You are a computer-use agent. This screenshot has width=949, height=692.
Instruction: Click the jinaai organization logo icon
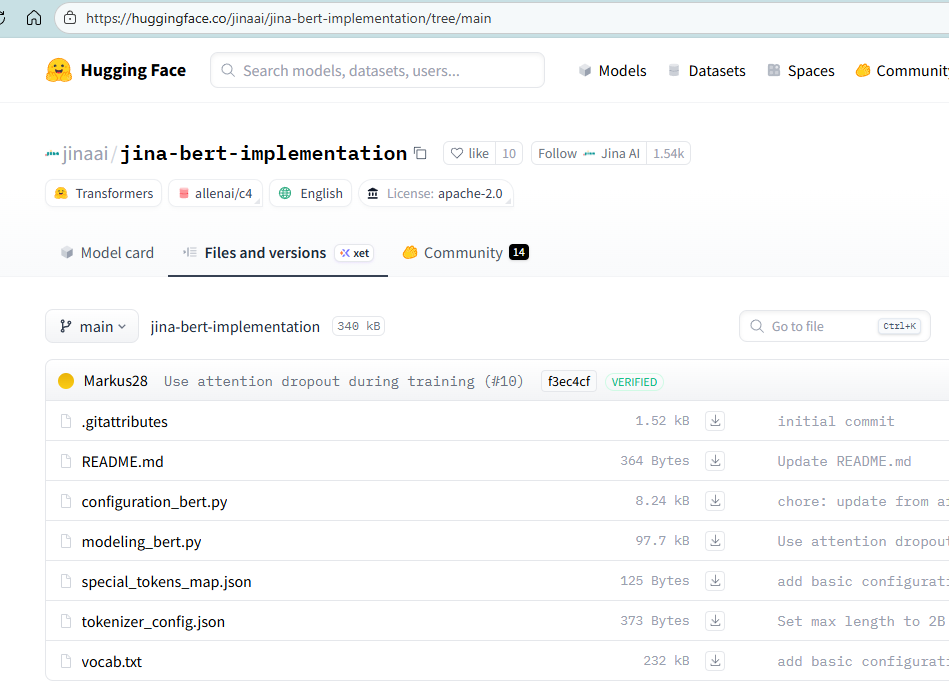[x=52, y=154]
